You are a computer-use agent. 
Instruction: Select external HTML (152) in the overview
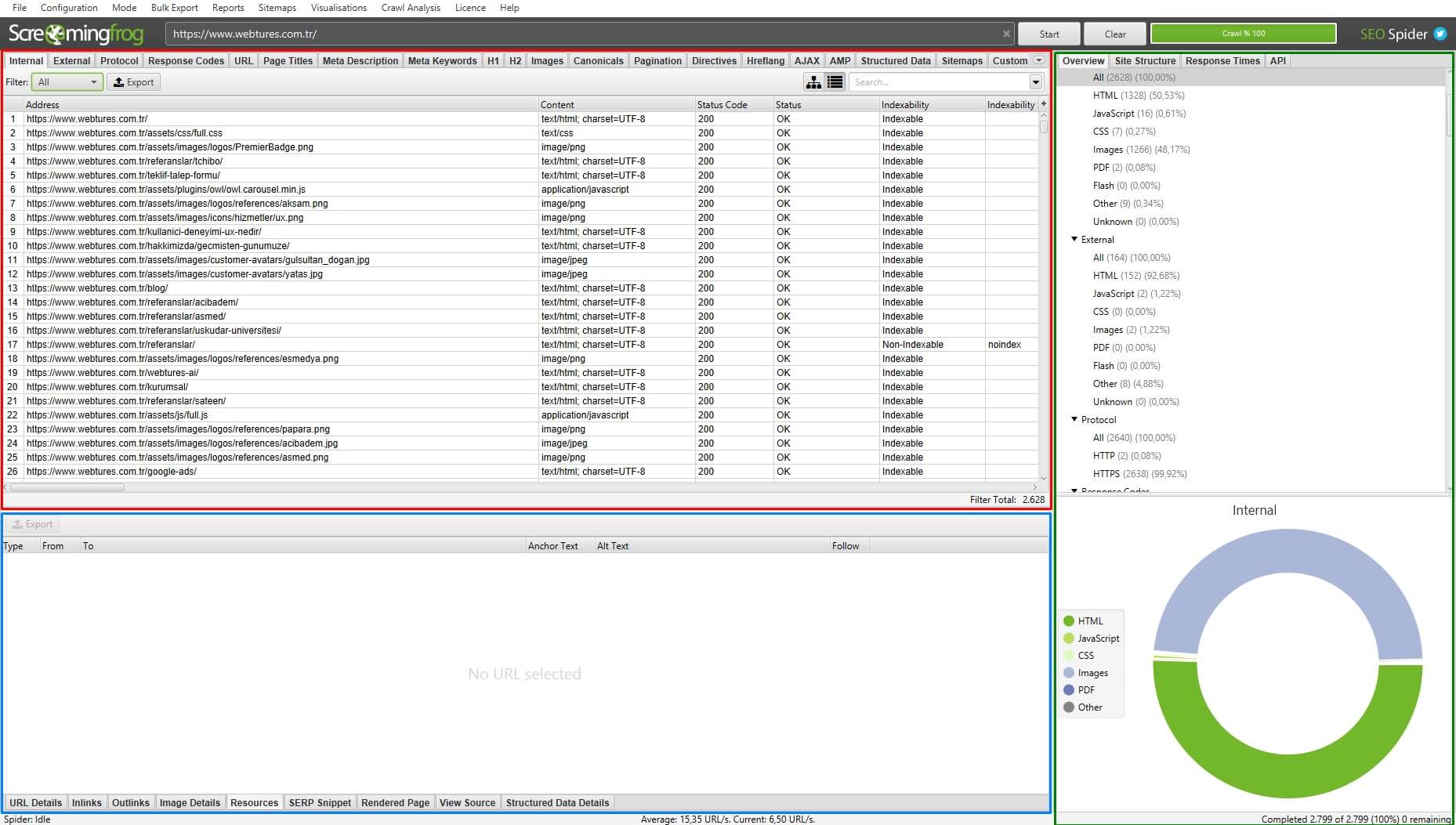pyautogui.click(x=1136, y=276)
